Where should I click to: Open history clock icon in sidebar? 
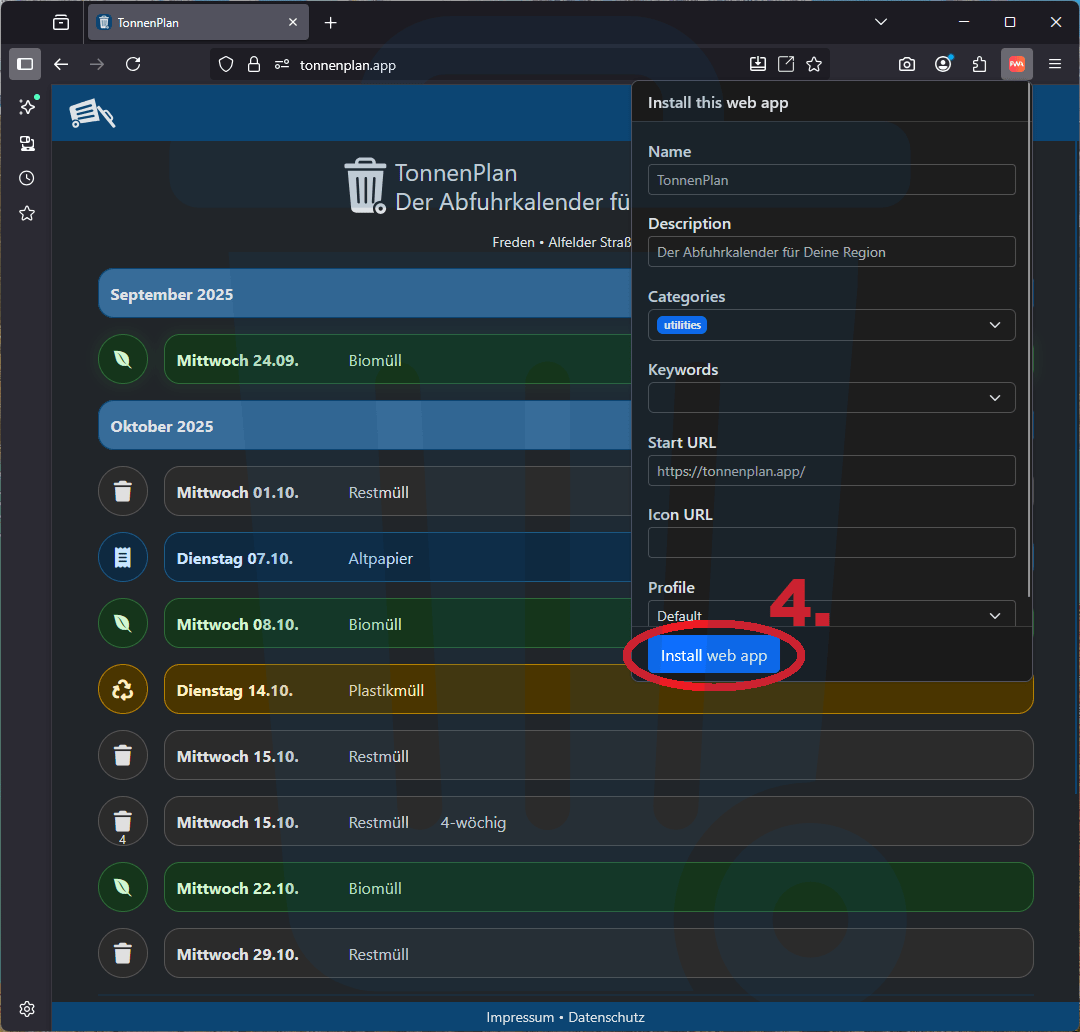pos(27,178)
